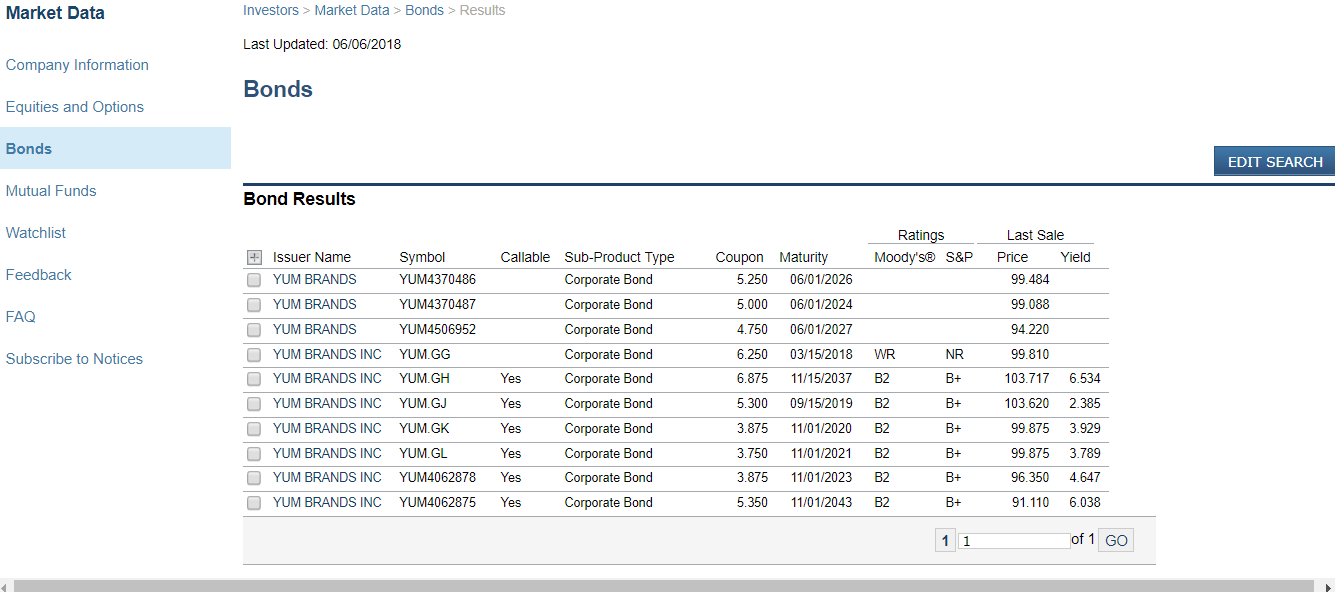Tick the checkbox for YUM4370487 bond
This screenshot has width=1335, height=592.
254,305
